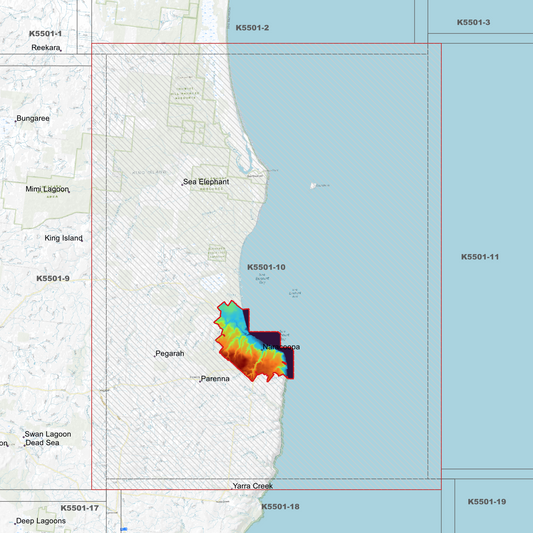
Task: Select the Dead Sea place label
Action: [42, 443]
